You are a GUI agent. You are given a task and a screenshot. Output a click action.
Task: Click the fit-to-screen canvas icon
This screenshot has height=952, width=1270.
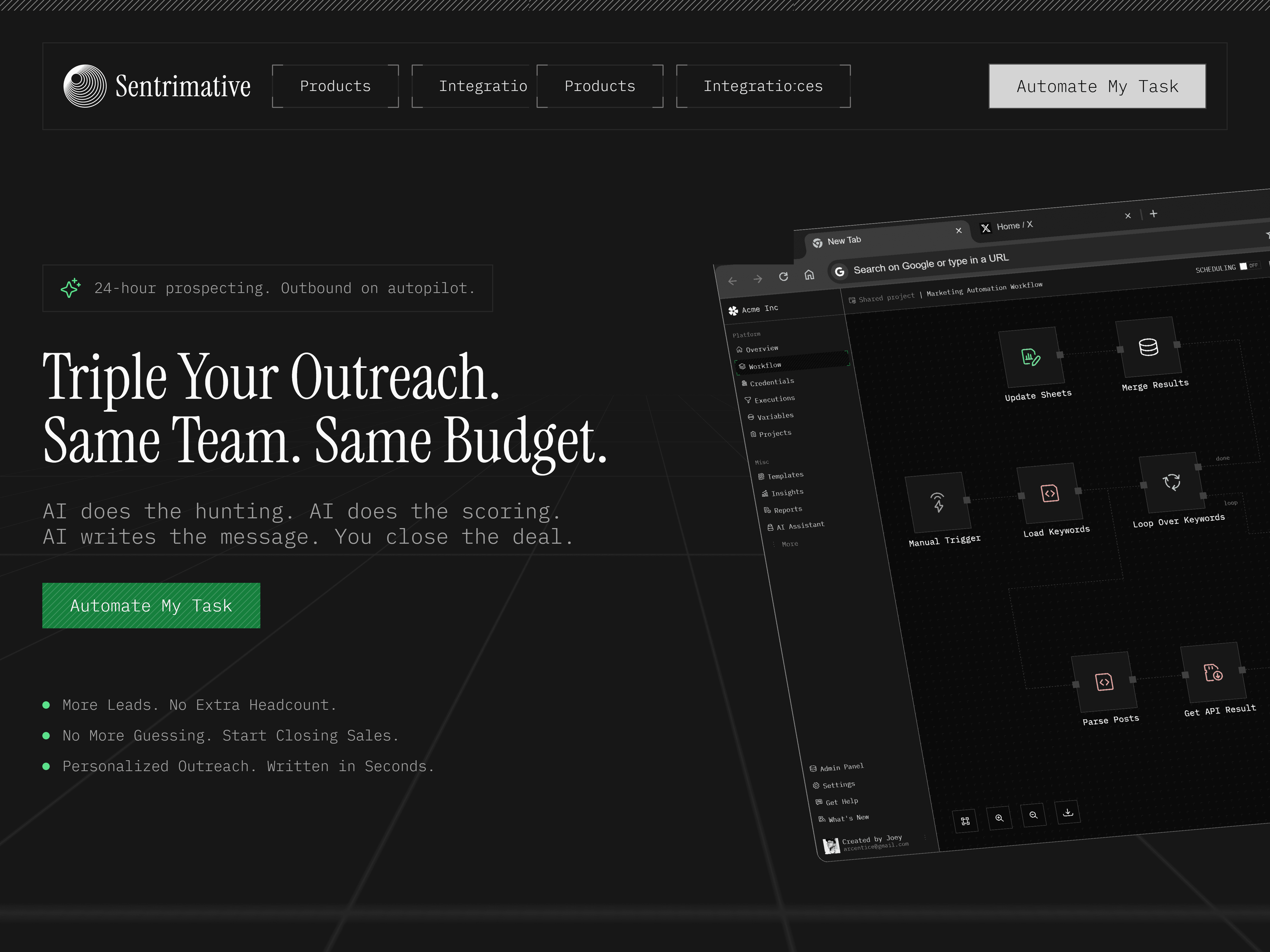click(965, 821)
